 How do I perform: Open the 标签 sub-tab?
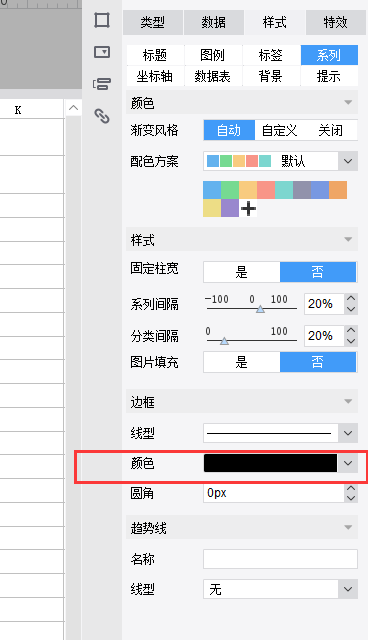271,55
